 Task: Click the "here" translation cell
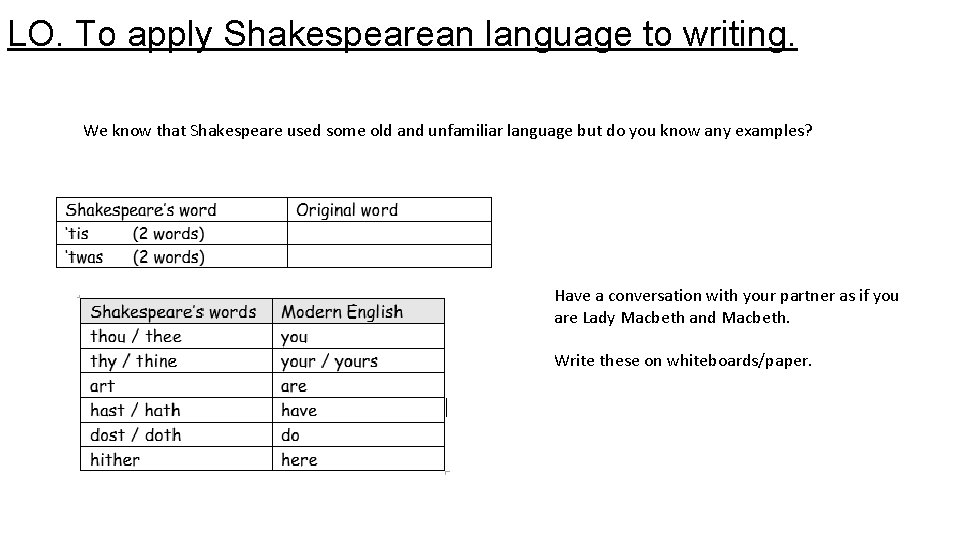358,459
